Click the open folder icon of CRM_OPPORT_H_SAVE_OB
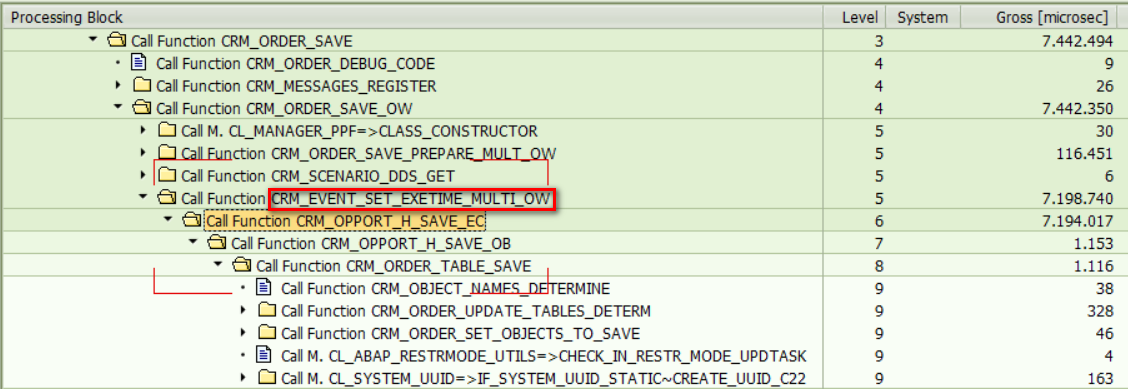Viewport: 1128px width, 389px height. point(217,243)
